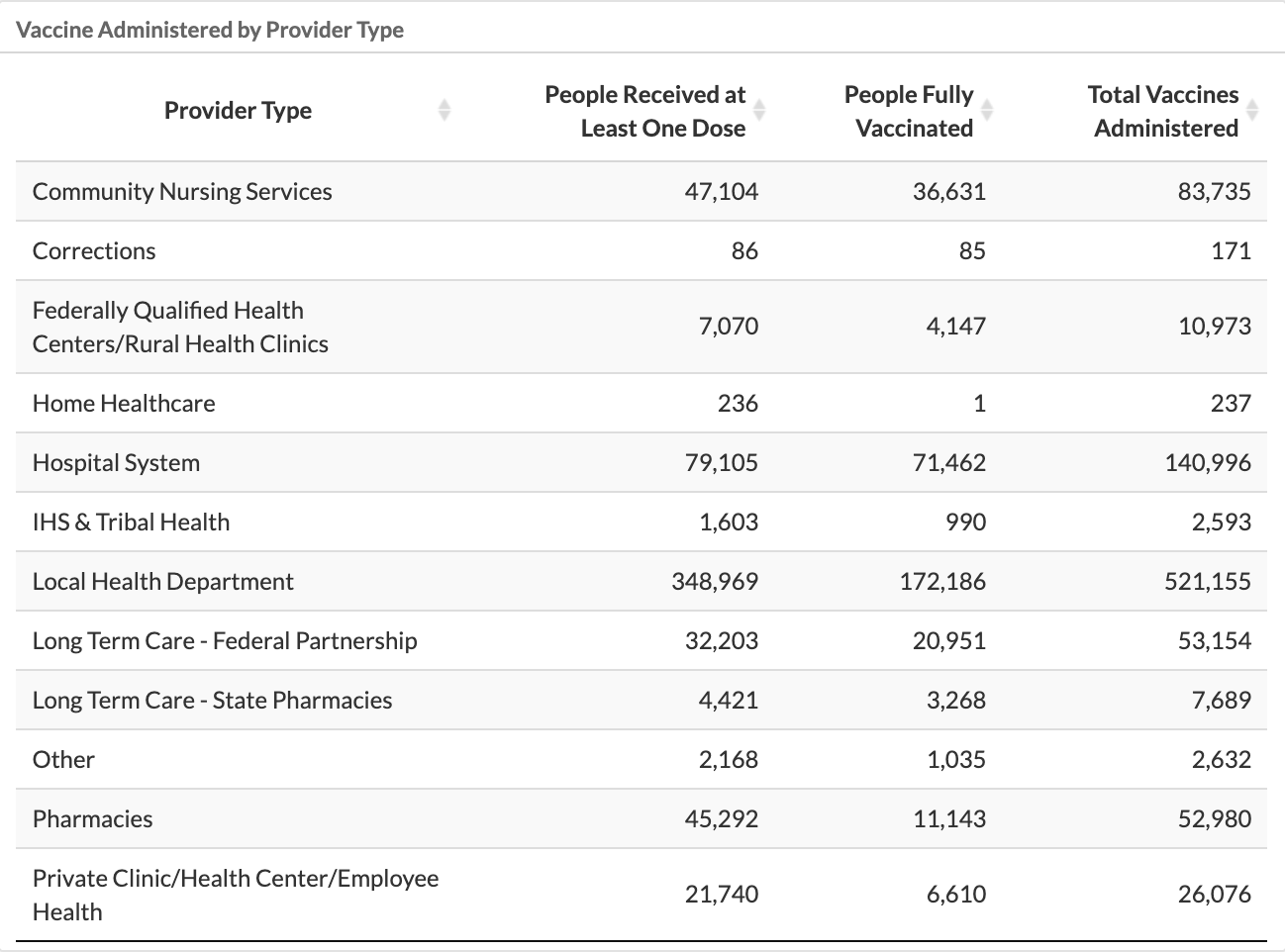This screenshot has height=952, width=1285.
Task: Click sort icon next to People Fully Vaccinated
Action: point(987,110)
